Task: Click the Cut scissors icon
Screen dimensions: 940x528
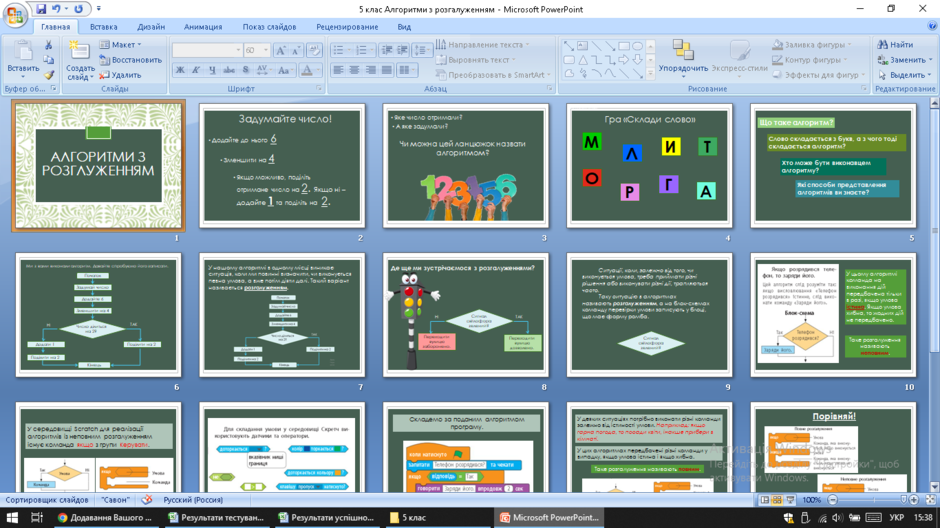Action: pyautogui.click(x=49, y=45)
